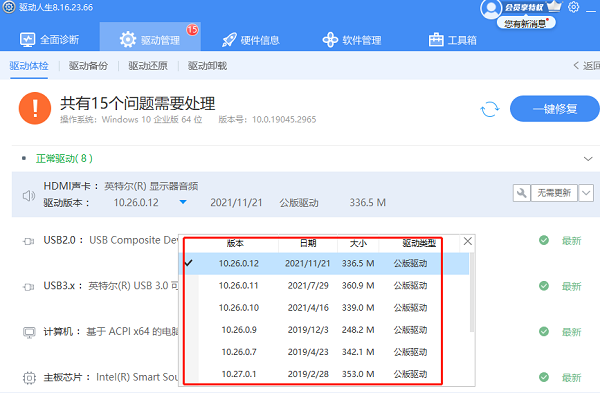The width and height of the screenshot is (600, 393).
Task: Click green check icon on 计算机 row
Action: pos(544,331)
